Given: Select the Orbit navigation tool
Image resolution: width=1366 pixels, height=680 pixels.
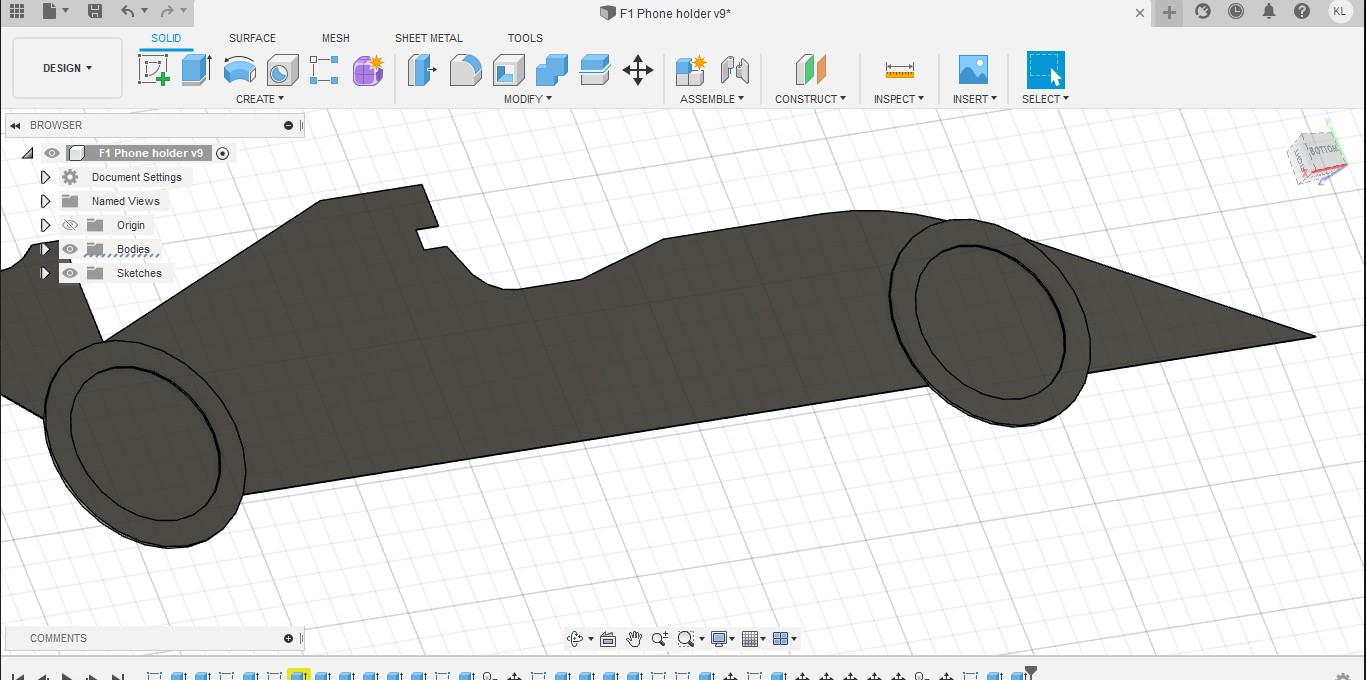Looking at the screenshot, I should (575, 638).
